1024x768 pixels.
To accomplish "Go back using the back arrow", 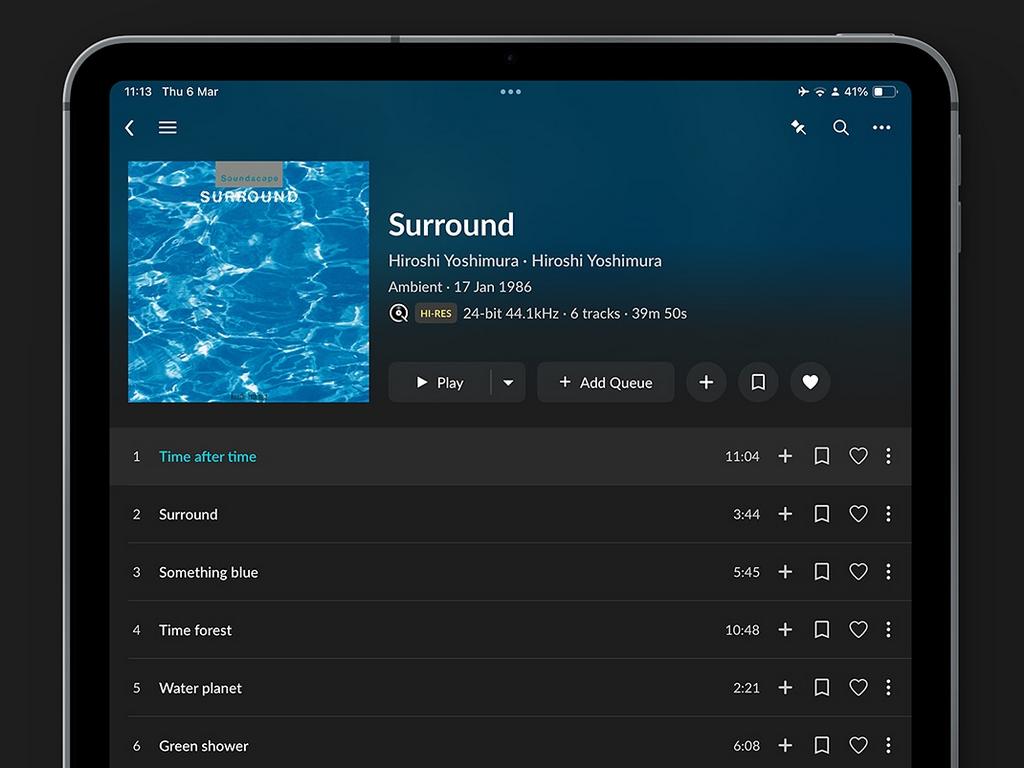I will click(129, 128).
